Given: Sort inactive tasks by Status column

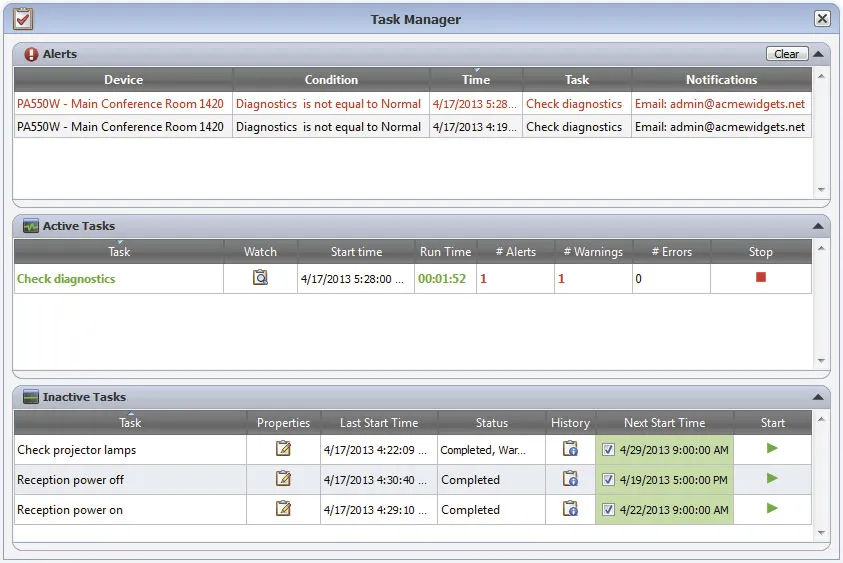Looking at the screenshot, I should [x=491, y=423].
